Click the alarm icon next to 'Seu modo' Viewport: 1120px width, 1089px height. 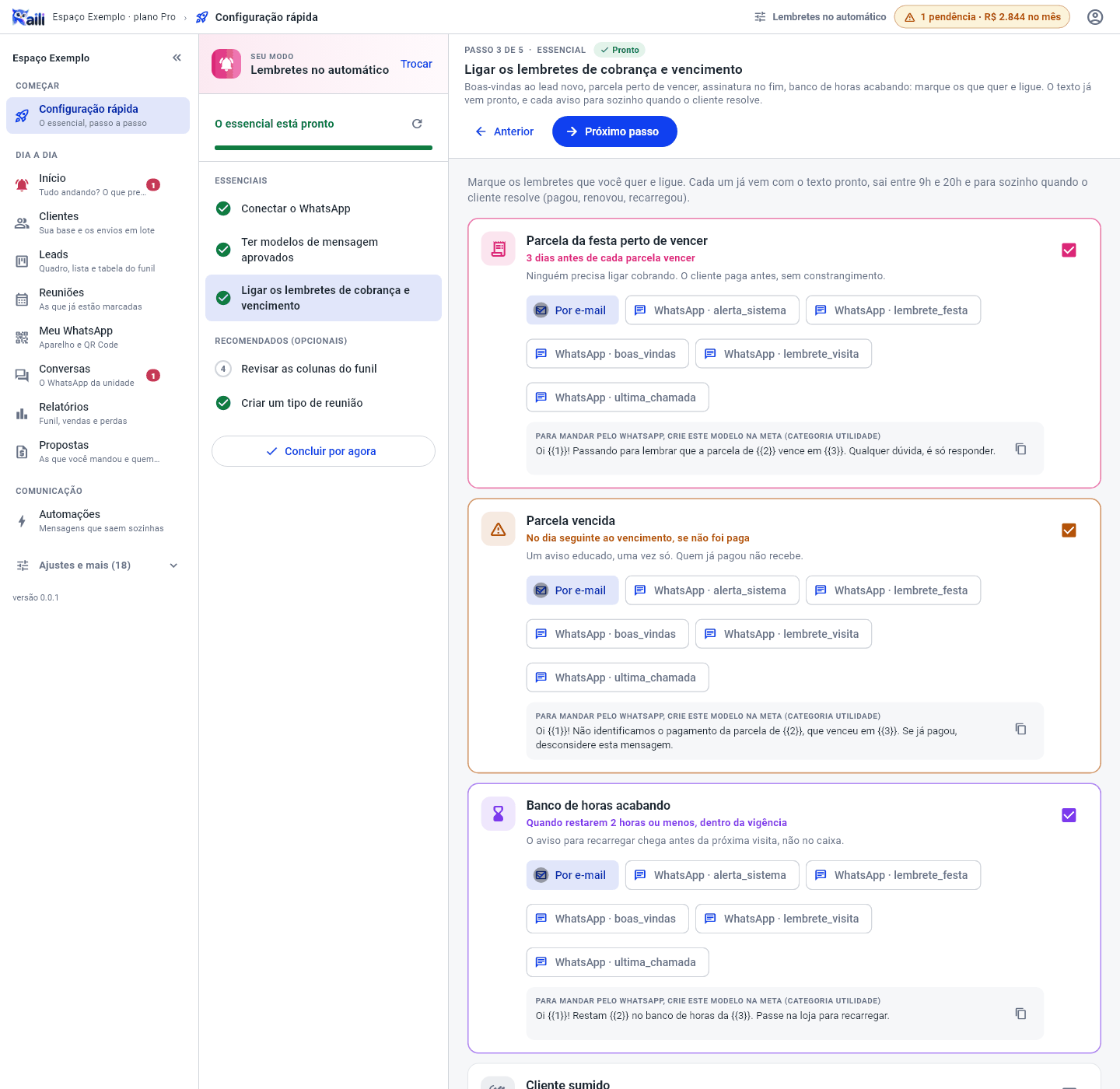(x=226, y=64)
